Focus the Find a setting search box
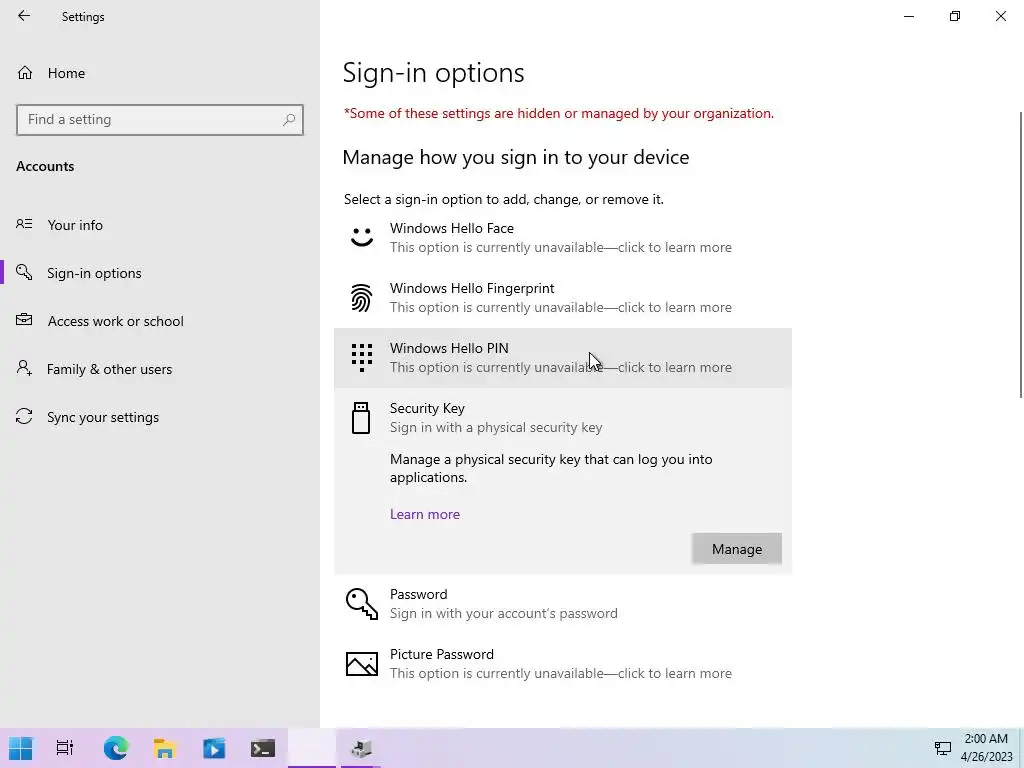This screenshot has width=1024, height=768. (x=160, y=120)
